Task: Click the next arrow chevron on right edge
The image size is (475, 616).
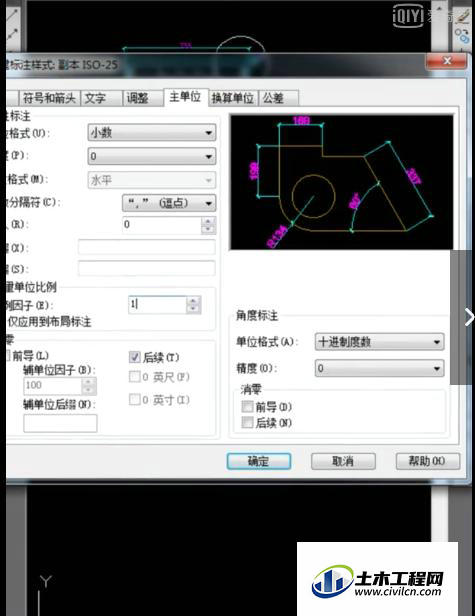Action: pos(469,317)
